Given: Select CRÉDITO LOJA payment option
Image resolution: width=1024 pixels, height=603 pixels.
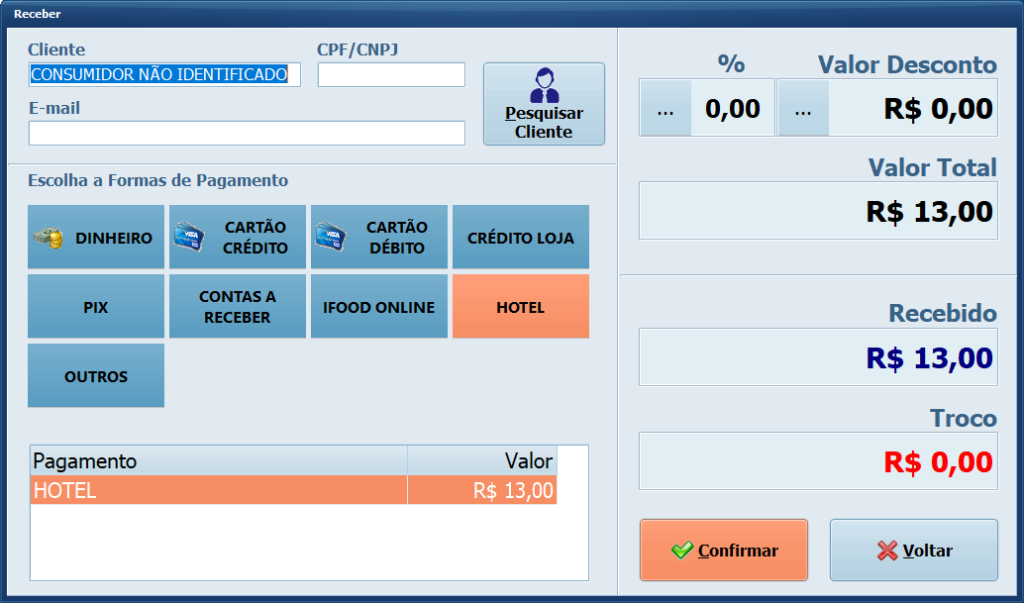Looking at the screenshot, I should (520, 237).
